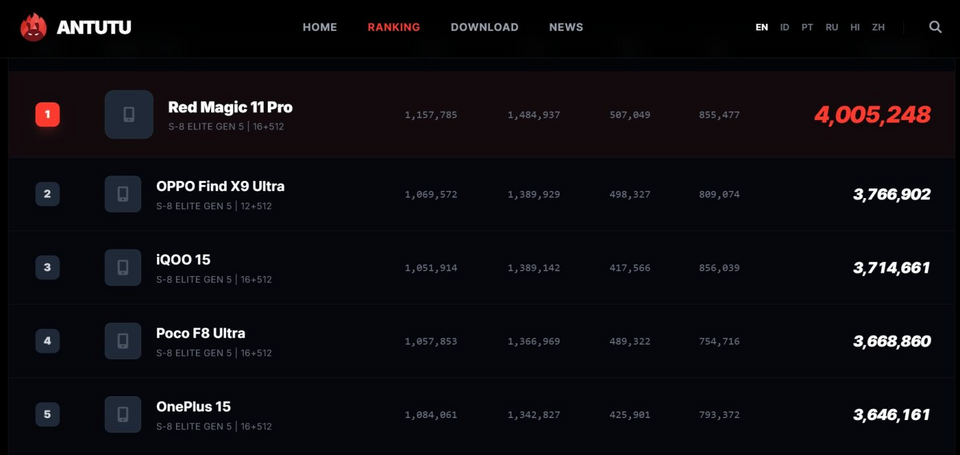960x455 pixels.
Task: Click OPPO score 1,389,929
Action: coord(534,195)
